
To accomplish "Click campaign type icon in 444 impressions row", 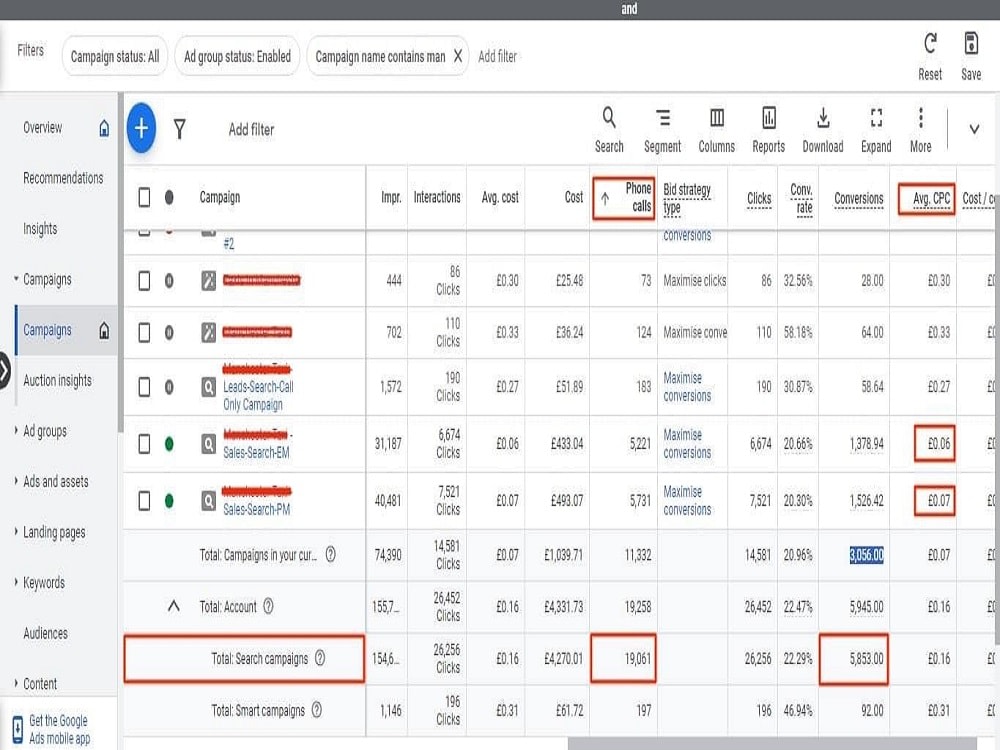I will [209, 281].
